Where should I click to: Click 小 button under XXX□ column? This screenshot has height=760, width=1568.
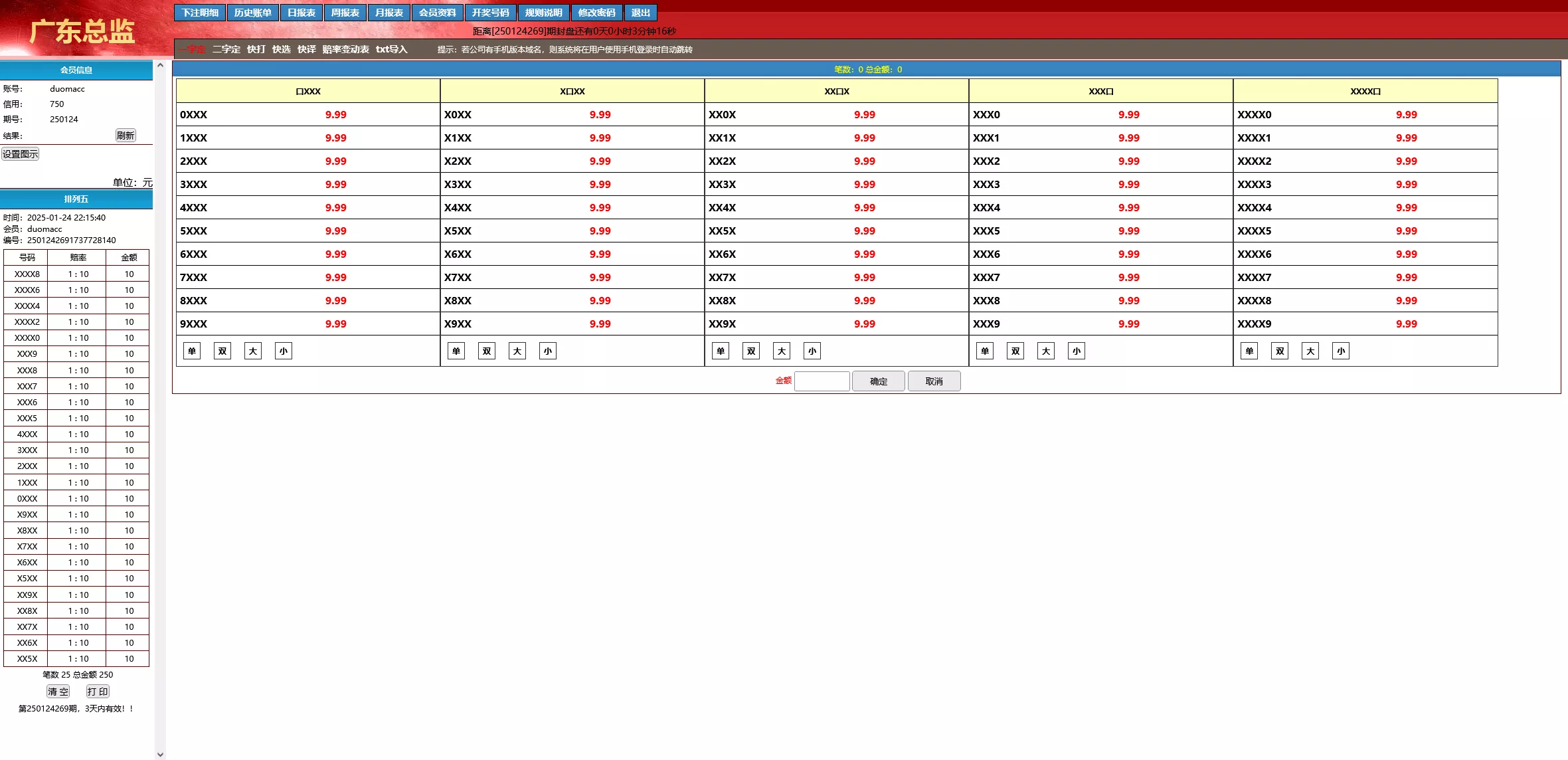1077,351
